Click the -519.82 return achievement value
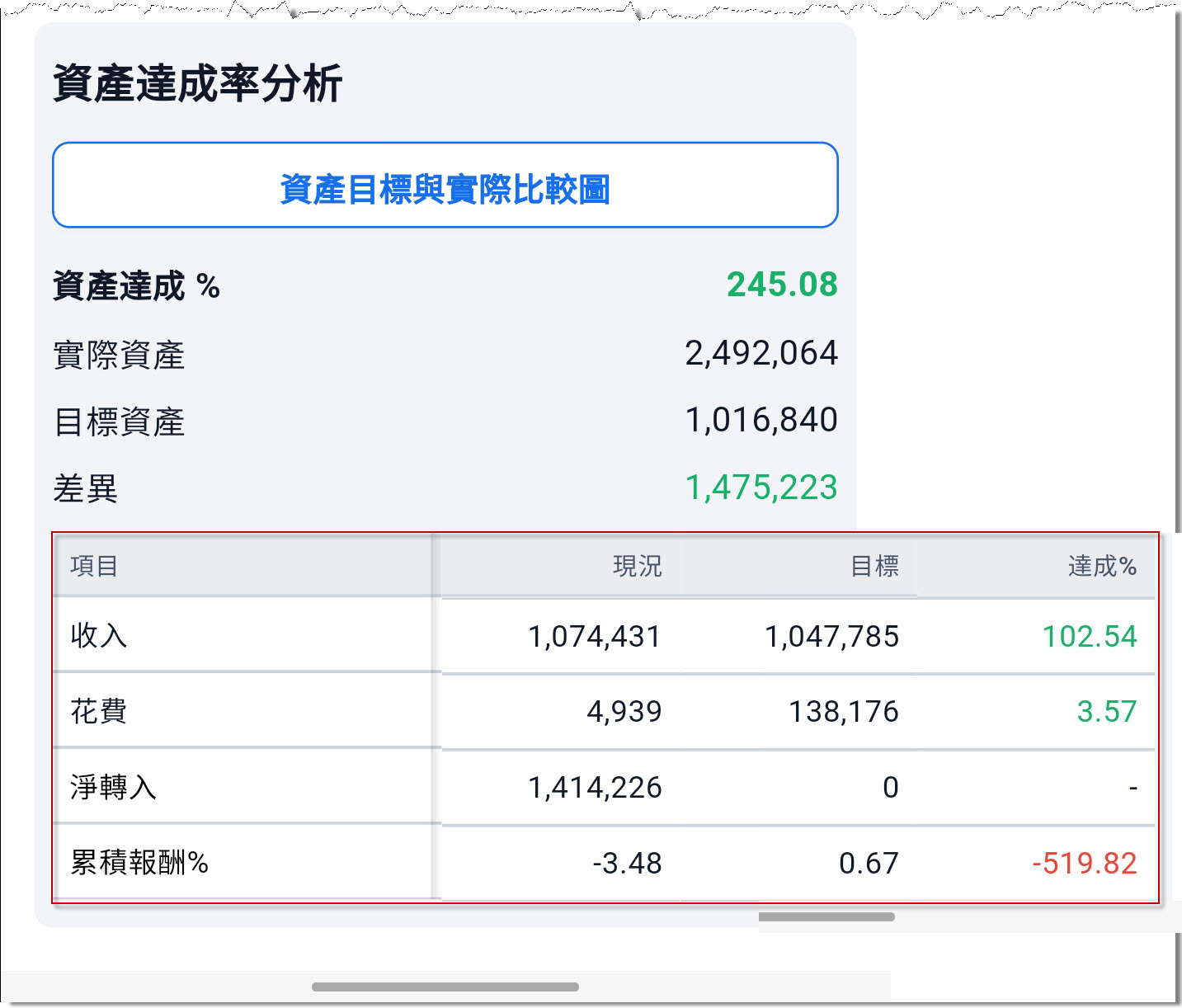This screenshot has width=1182, height=1008. pyautogui.click(x=1085, y=864)
